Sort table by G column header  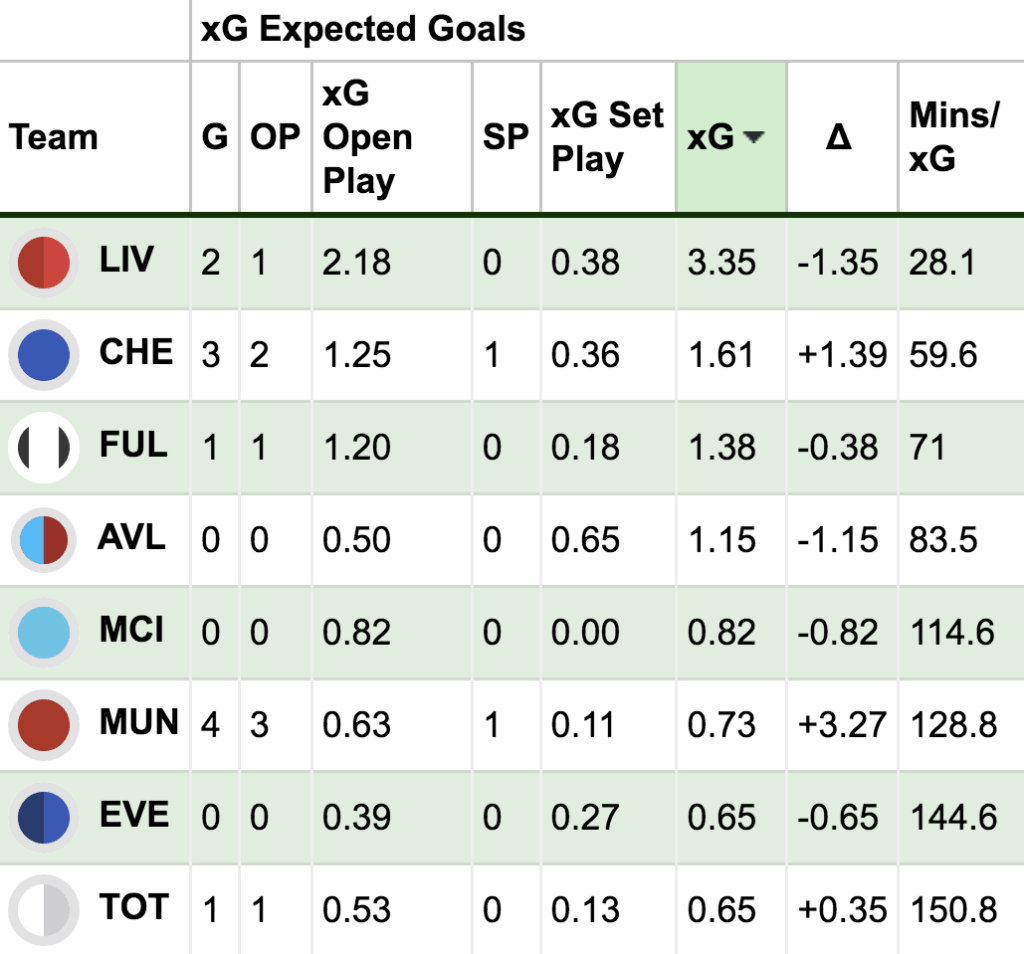click(x=215, y=138)
